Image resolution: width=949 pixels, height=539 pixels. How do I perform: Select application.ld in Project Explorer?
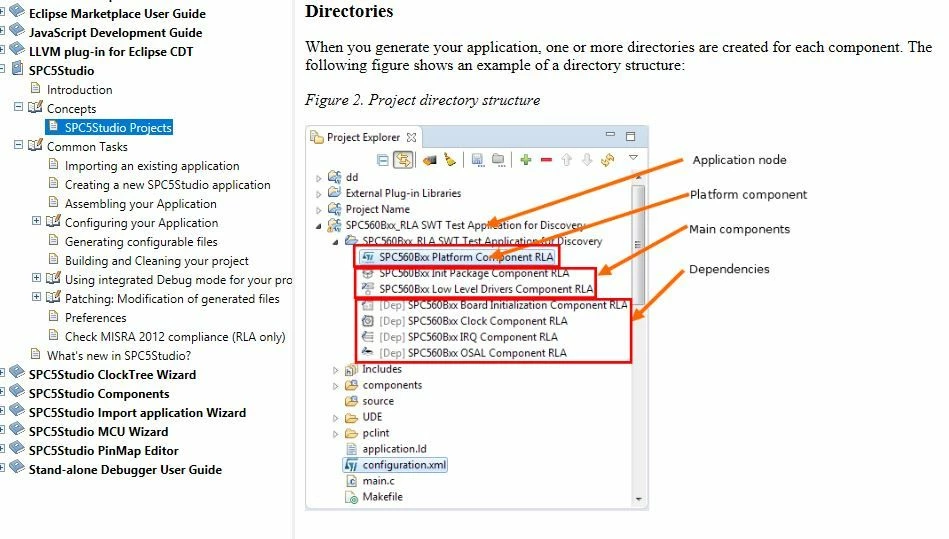pos(394,449)
